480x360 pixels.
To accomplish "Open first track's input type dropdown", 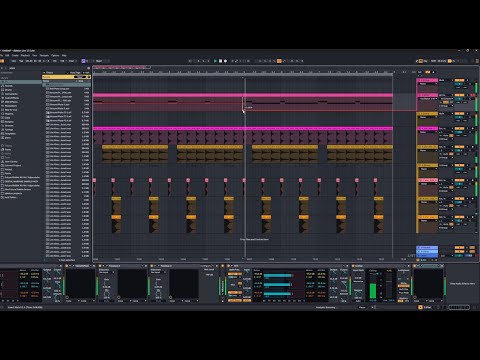I will pos(446,80).
